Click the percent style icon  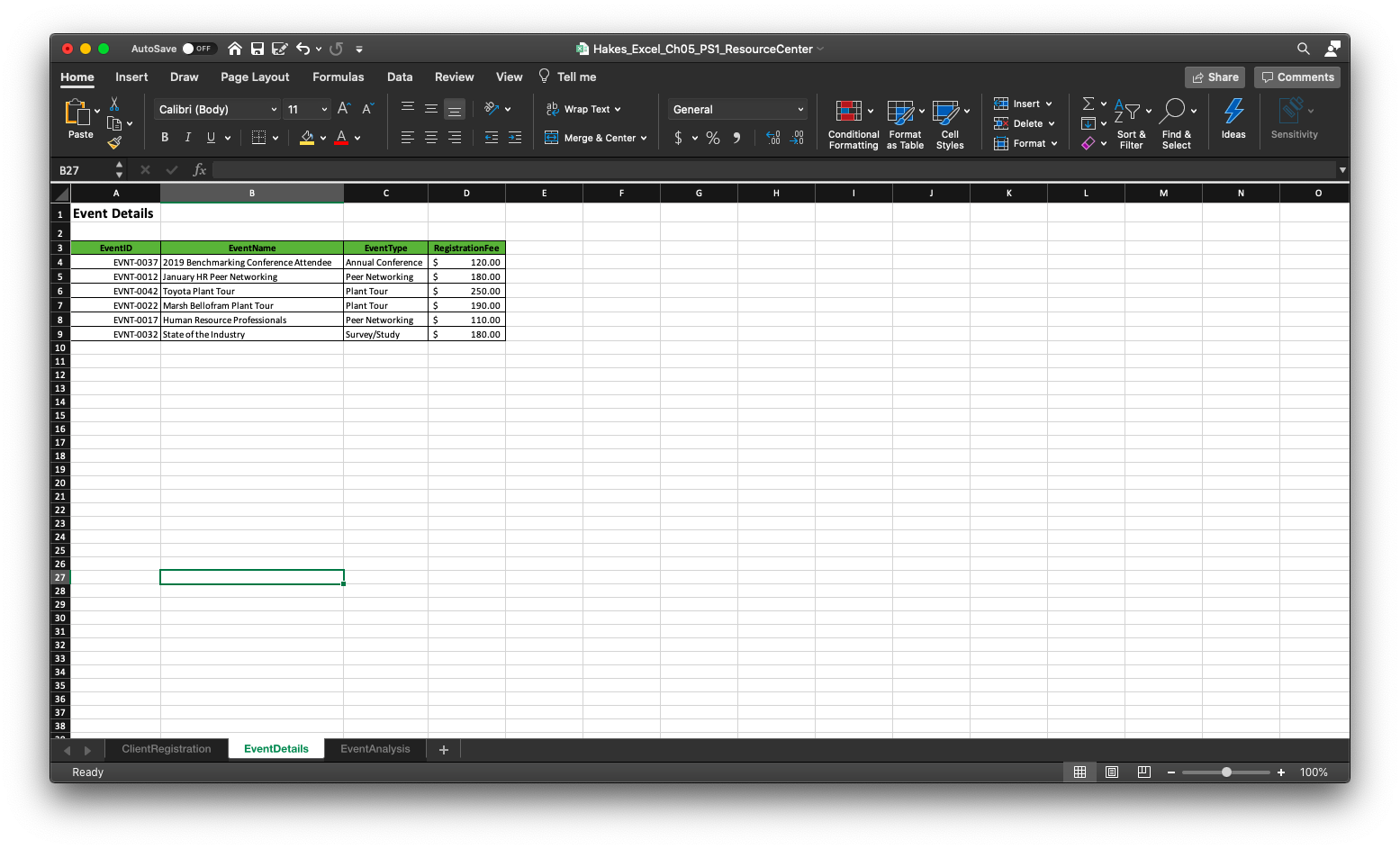pyautogui.click(x=712, y=138)
